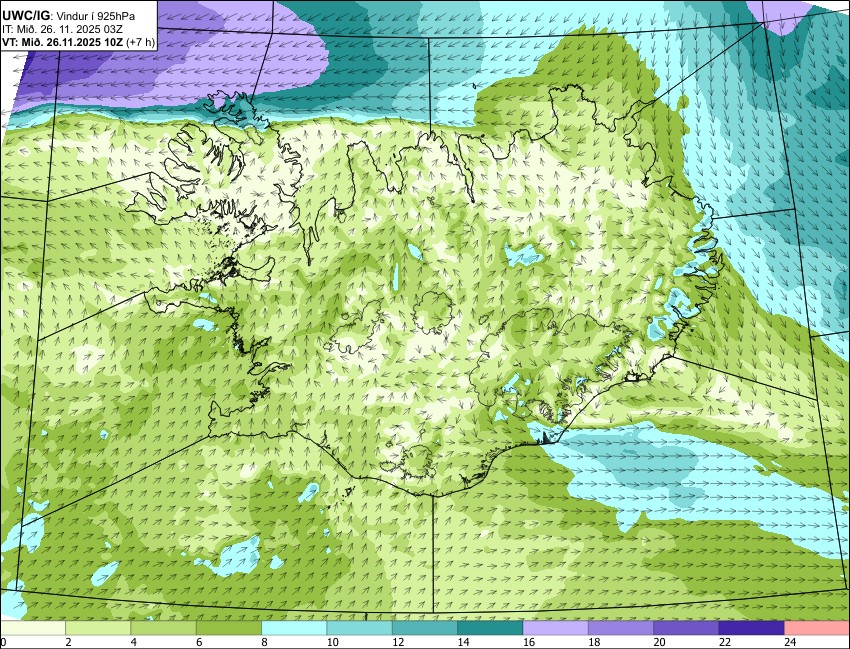Click the legend scale label '18'
Screen dimensions: 850x649
point(594,642)
